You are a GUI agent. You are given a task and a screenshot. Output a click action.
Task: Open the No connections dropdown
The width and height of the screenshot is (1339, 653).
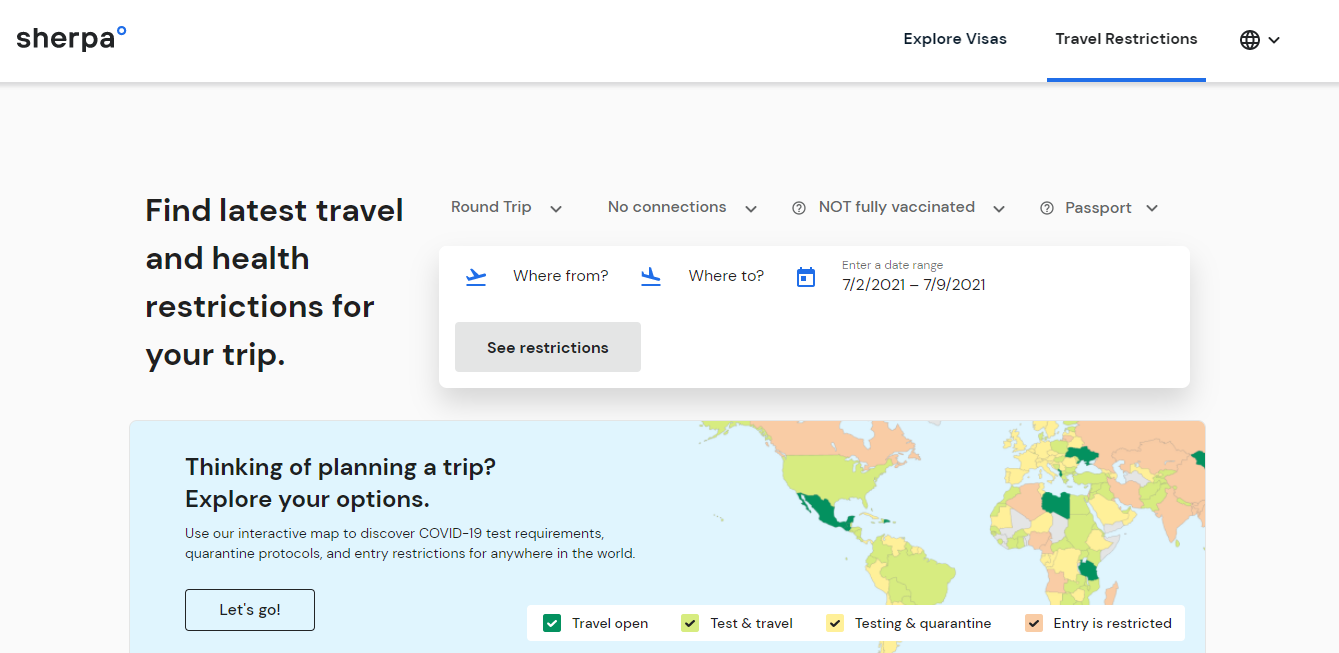682,208
